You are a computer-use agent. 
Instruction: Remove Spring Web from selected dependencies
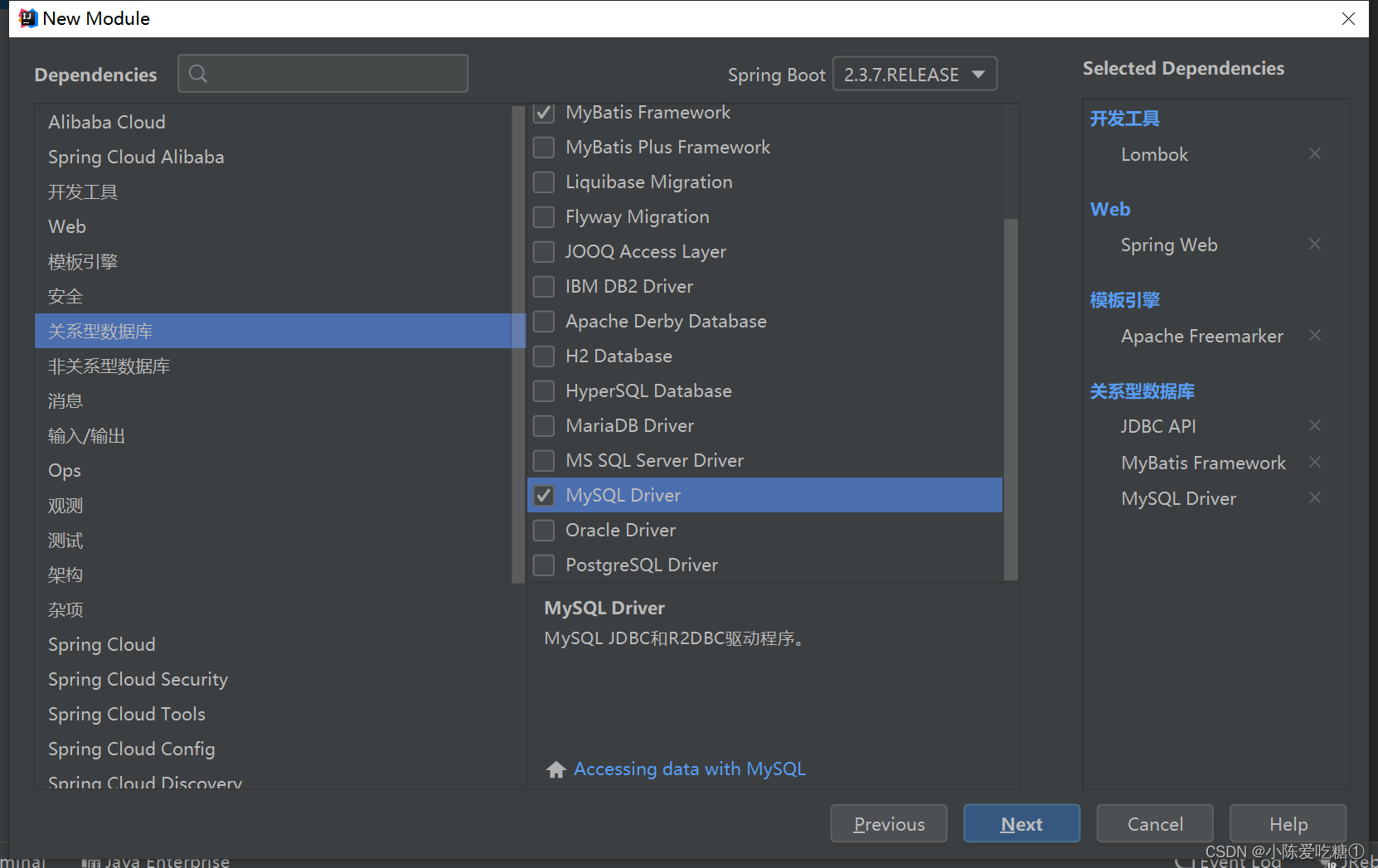[x=1315, y=244]
